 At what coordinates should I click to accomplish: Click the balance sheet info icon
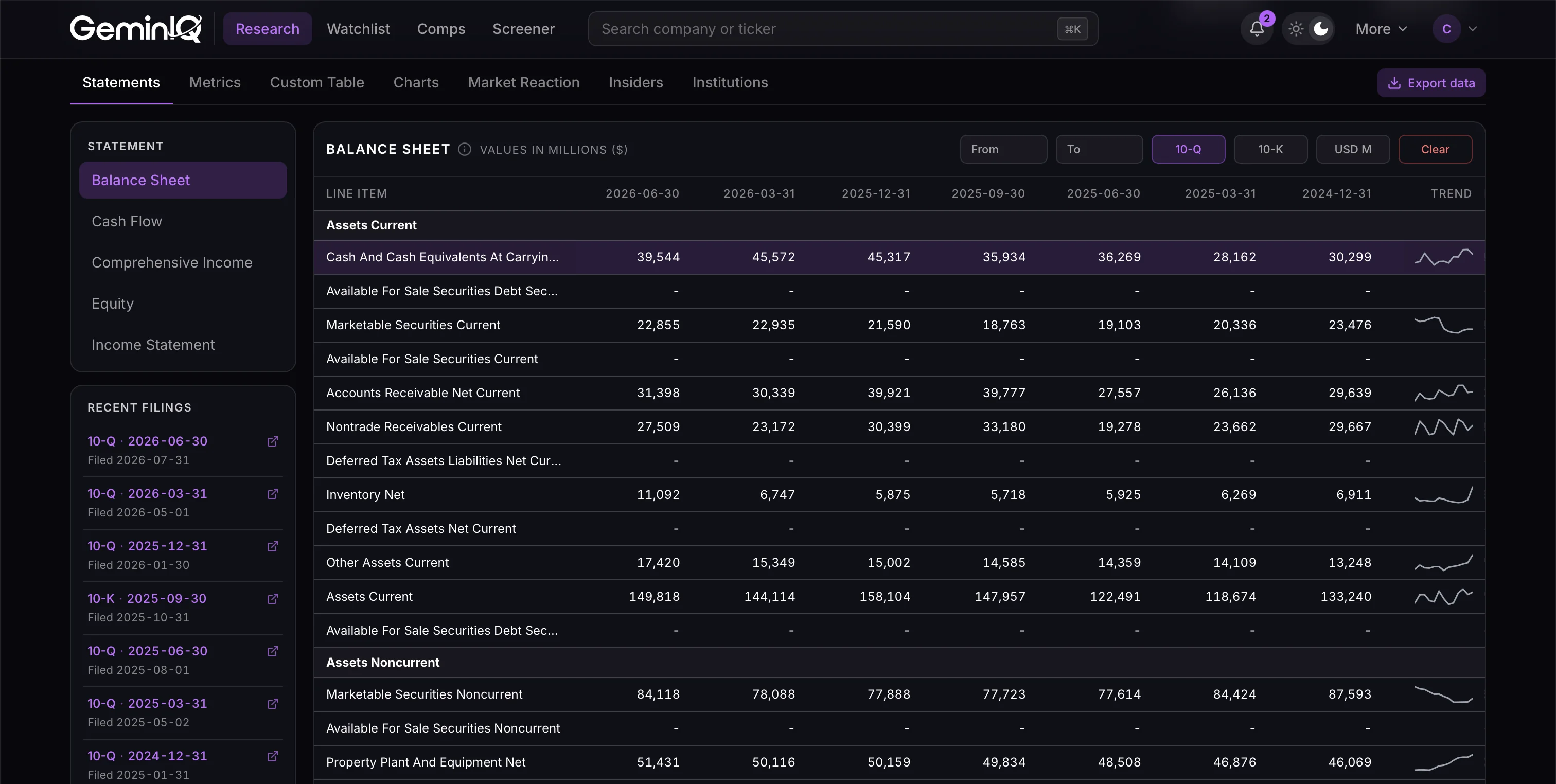click(x=464, y=149)
